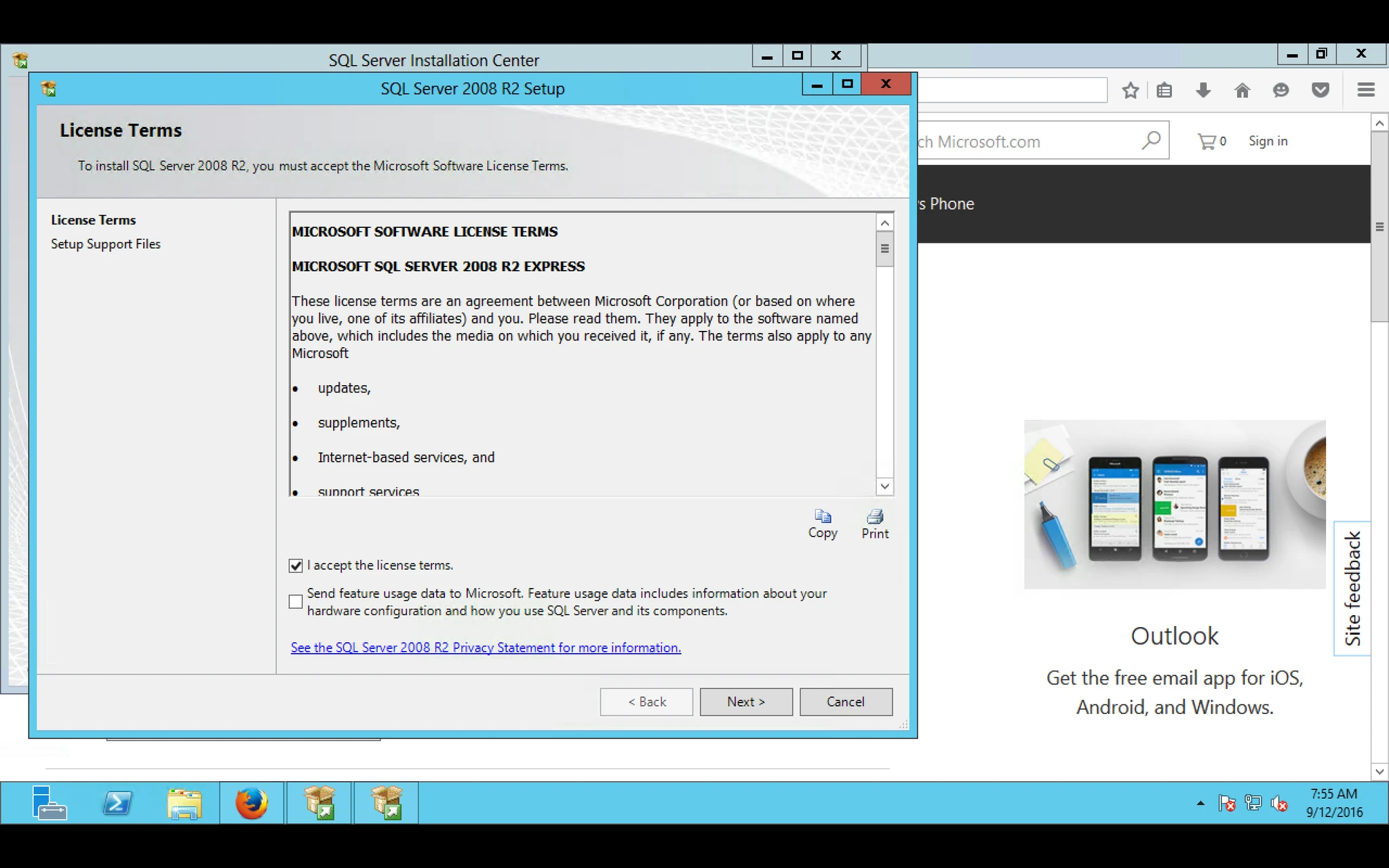Select Setup Support Files step in sidebar
Screen dimensions: 1389x868
[x=106, y=244]
